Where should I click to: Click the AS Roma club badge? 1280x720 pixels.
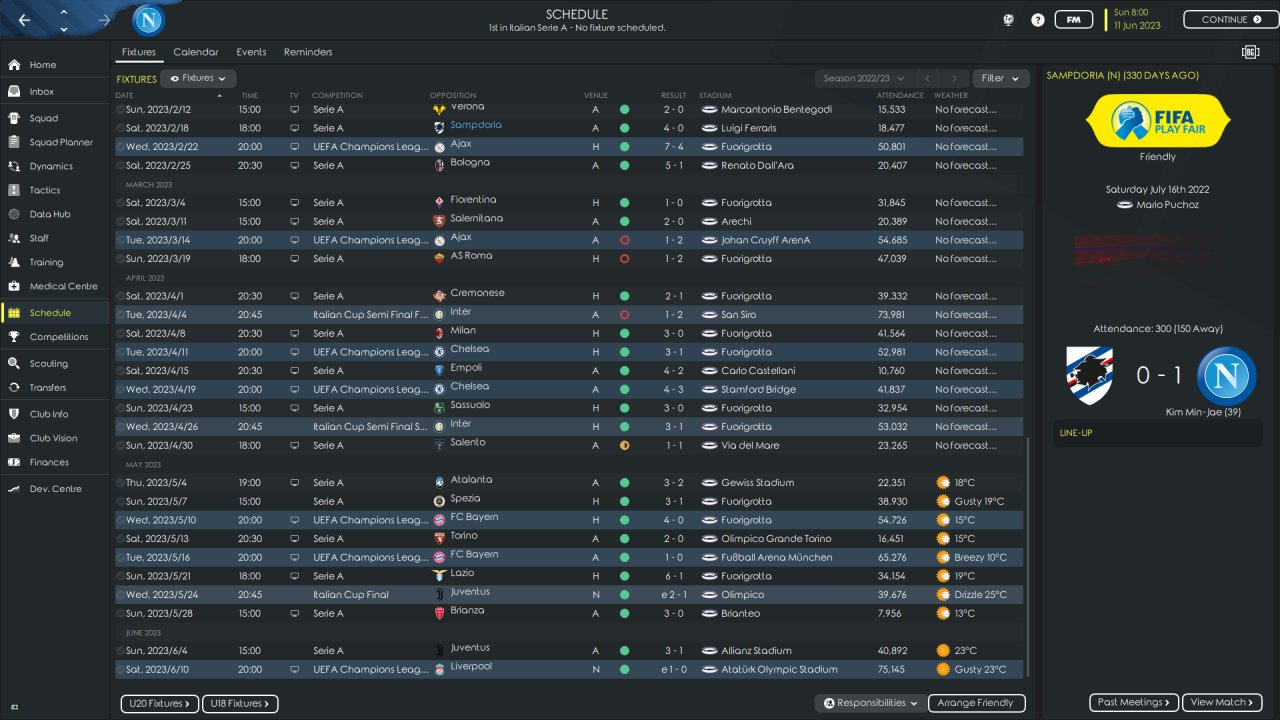[439, 259]
